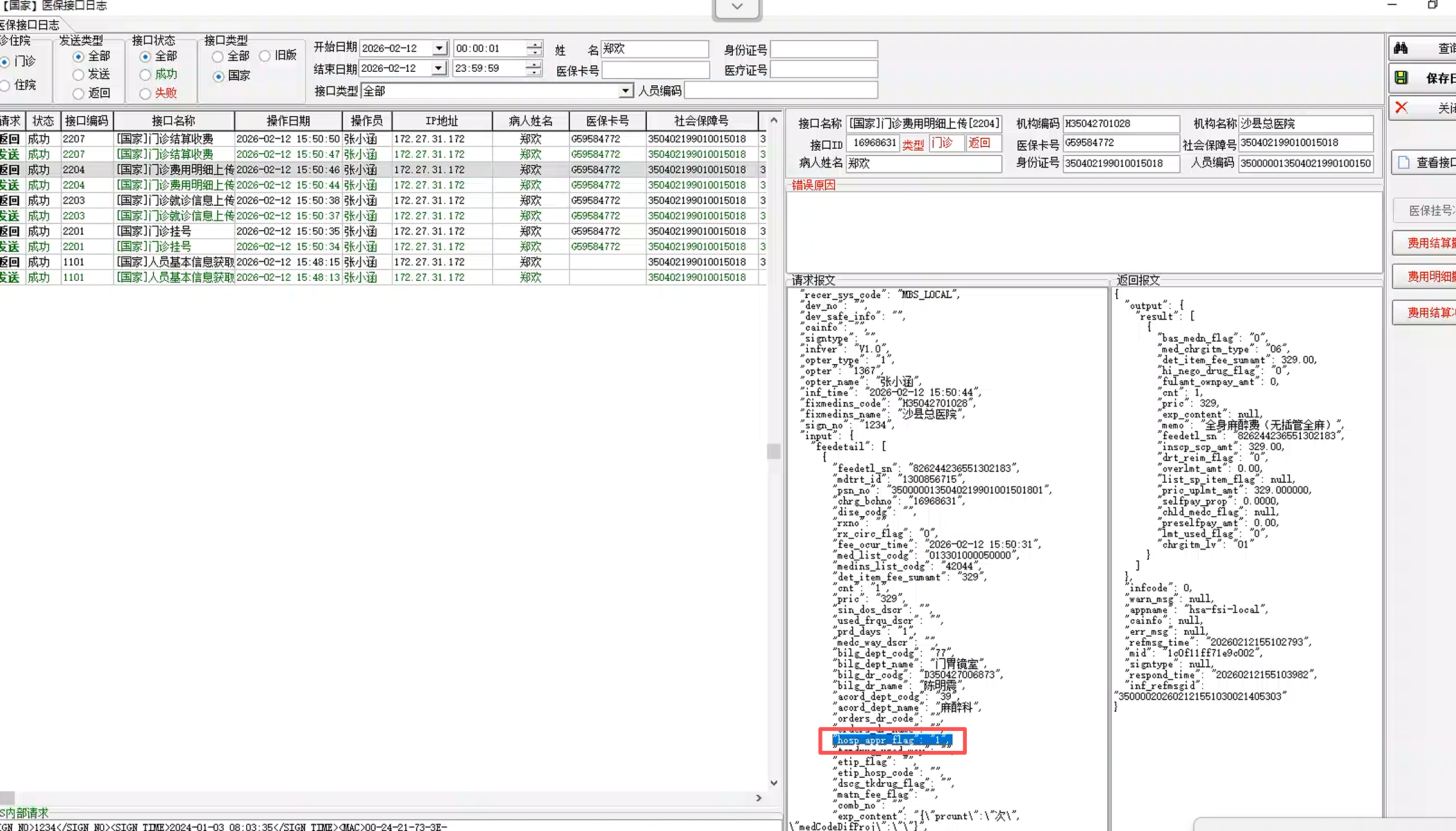The width and height of the screenshot is (1456, 831).
Task: Click the top center collapse chevron
Action: tap(737, 7)
